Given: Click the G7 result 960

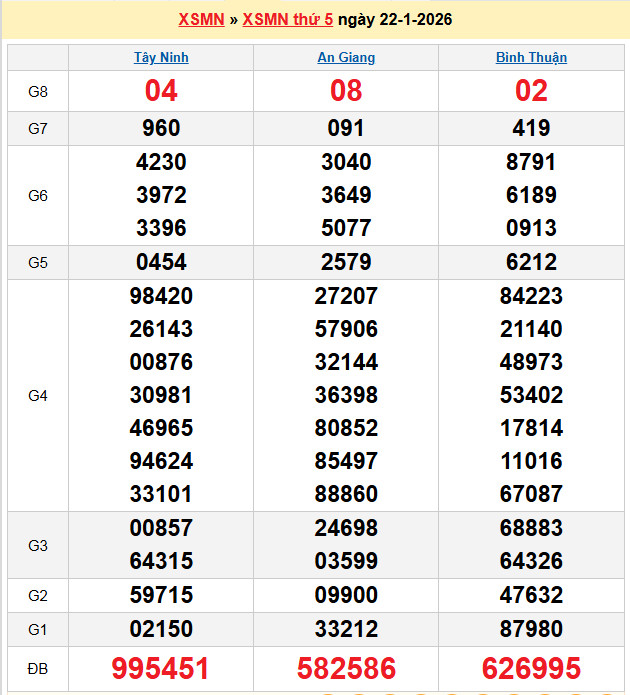Looking at the screenshot, I should [x=161, y=128].
